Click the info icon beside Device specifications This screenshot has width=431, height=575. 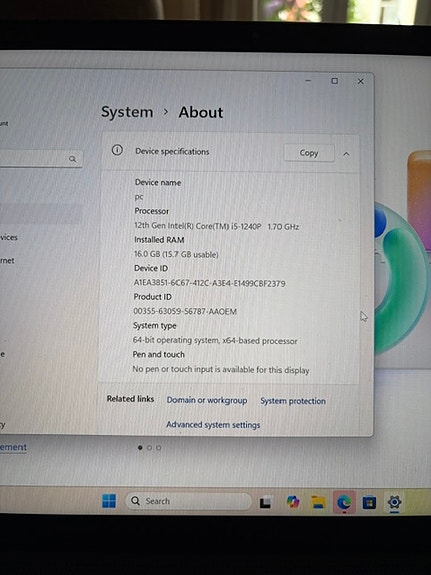(117, 150)
